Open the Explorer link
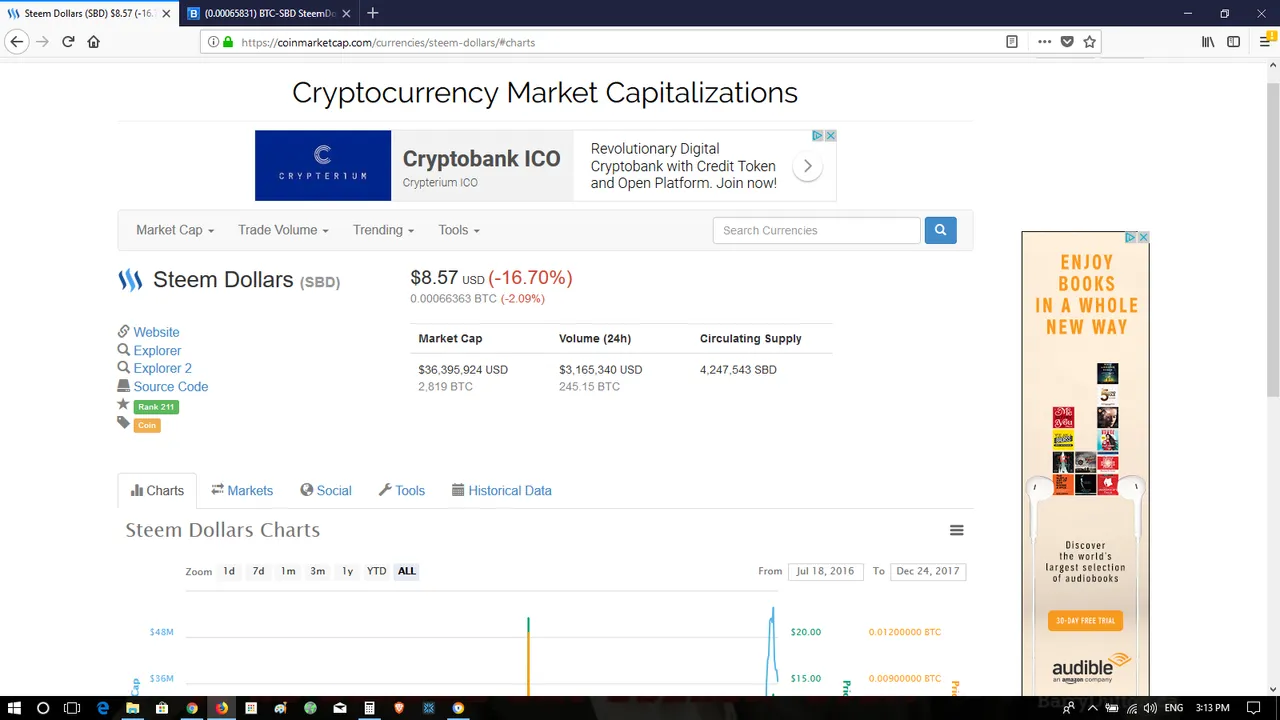Viewport: 1280px width, 720px height. click(x=157, y=350)
